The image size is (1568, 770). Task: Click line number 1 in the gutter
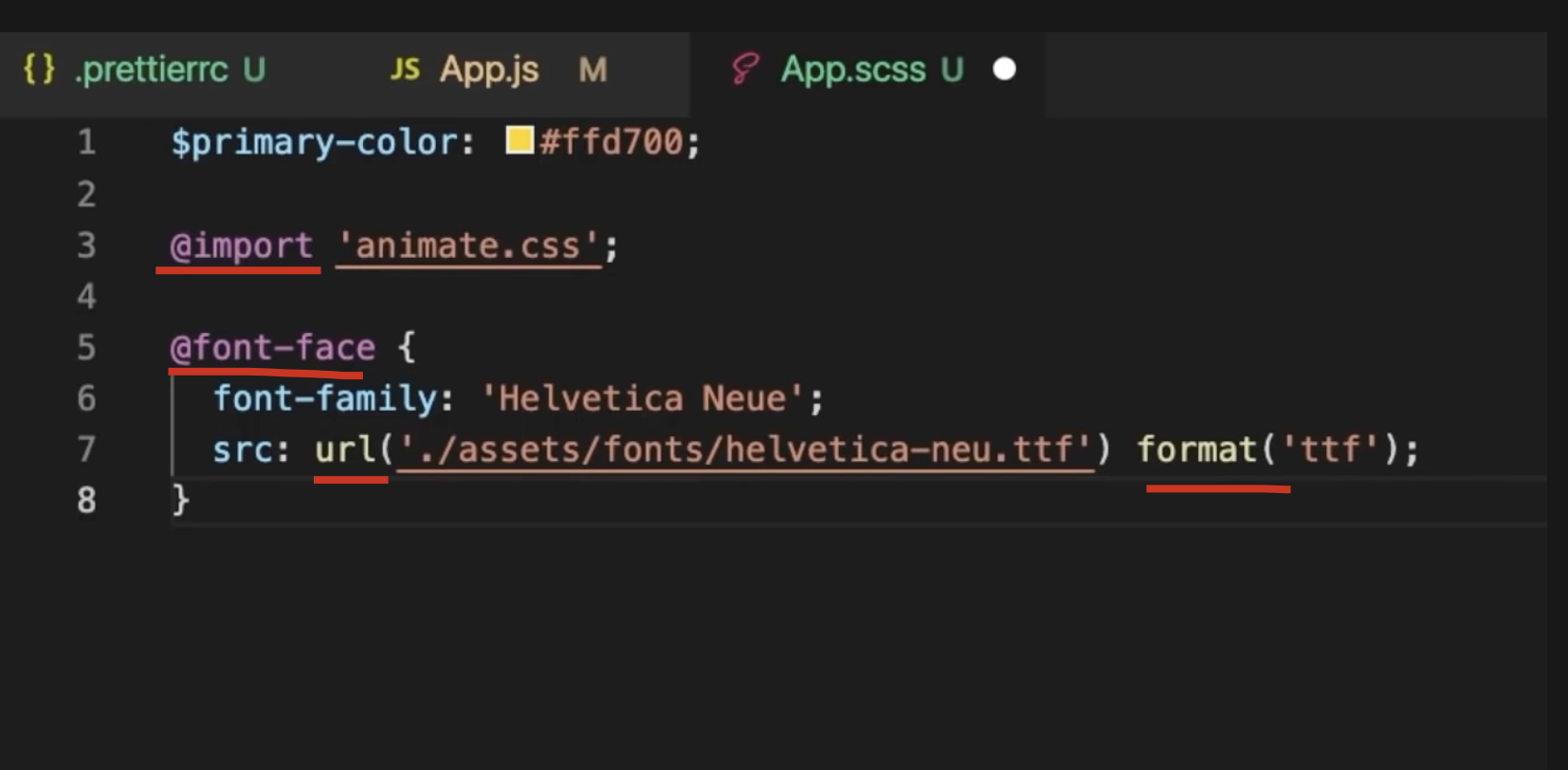pos(86,142)
